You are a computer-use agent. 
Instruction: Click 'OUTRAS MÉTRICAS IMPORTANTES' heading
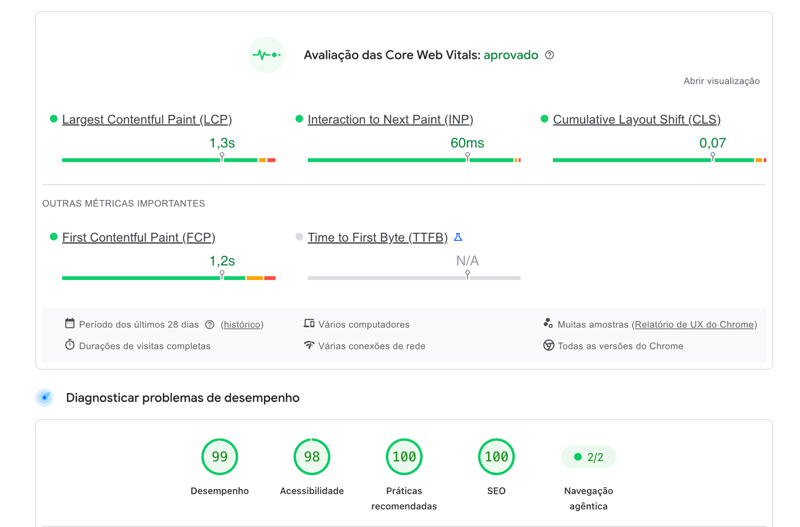(x=123, y=204)
